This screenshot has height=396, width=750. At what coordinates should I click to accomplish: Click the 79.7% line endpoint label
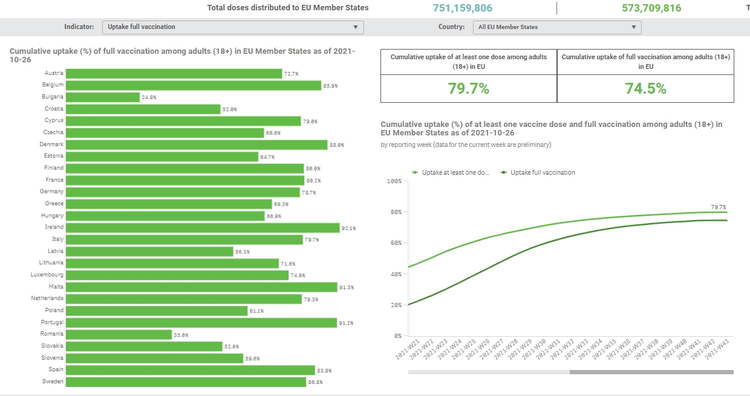coord(718,207)
